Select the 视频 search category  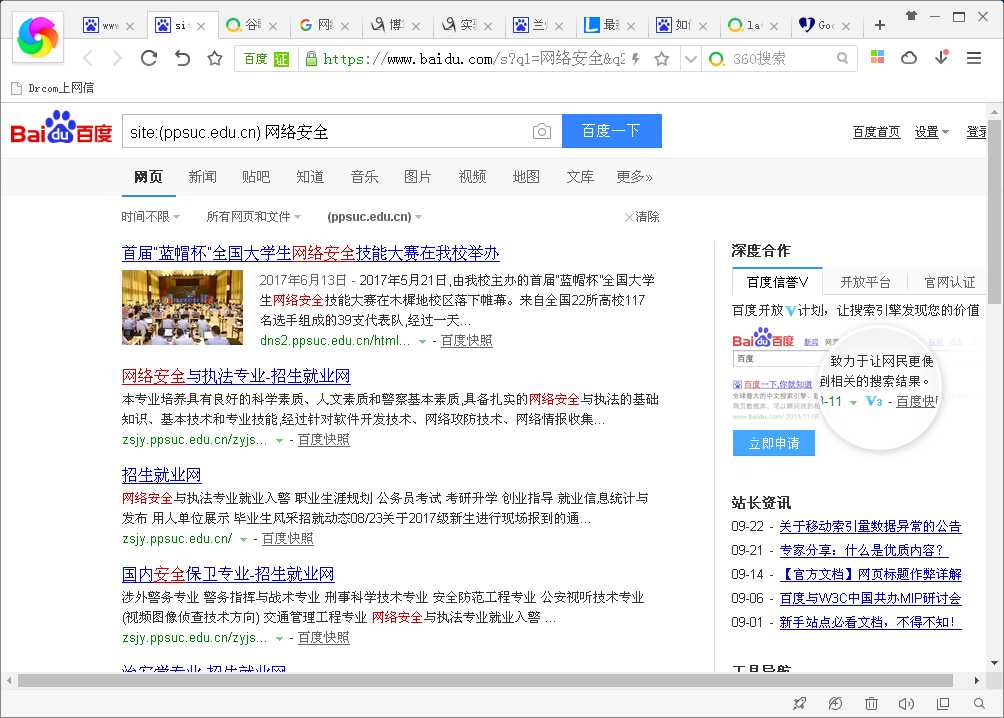pos(473,177)
